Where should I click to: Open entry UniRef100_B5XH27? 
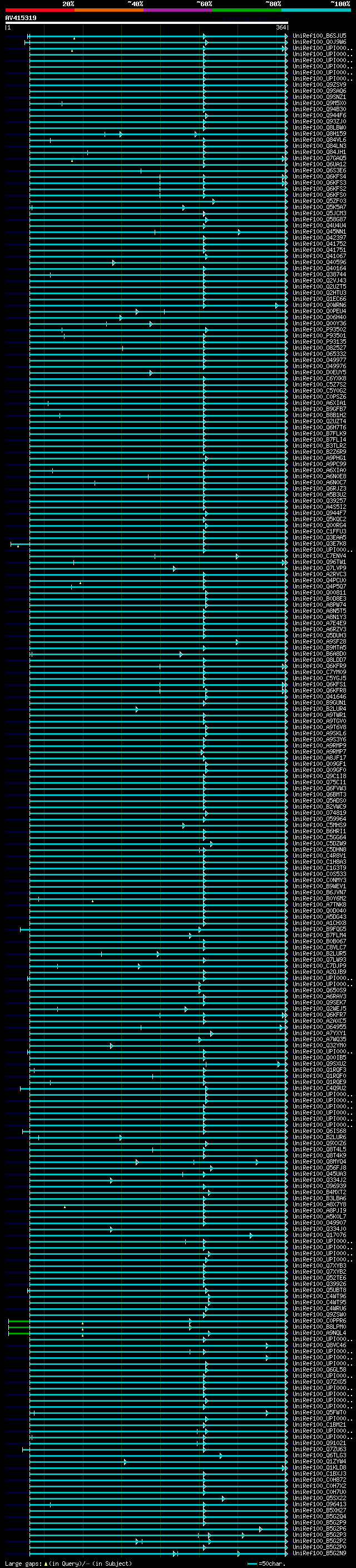click(319, 1510)
